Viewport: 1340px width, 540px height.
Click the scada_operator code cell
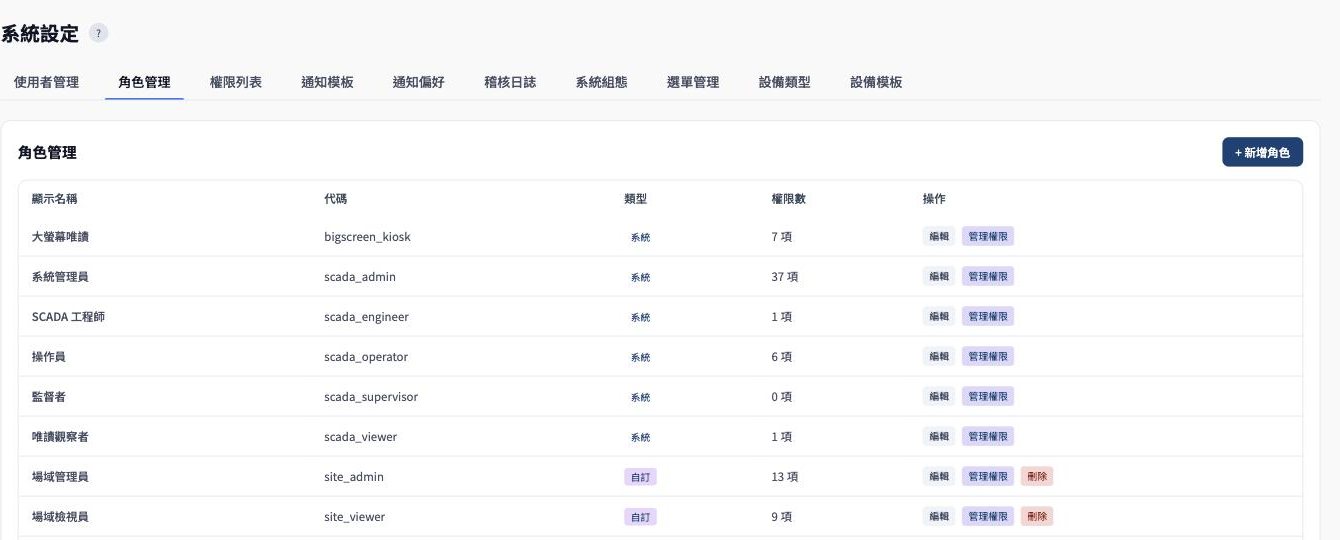366,357
